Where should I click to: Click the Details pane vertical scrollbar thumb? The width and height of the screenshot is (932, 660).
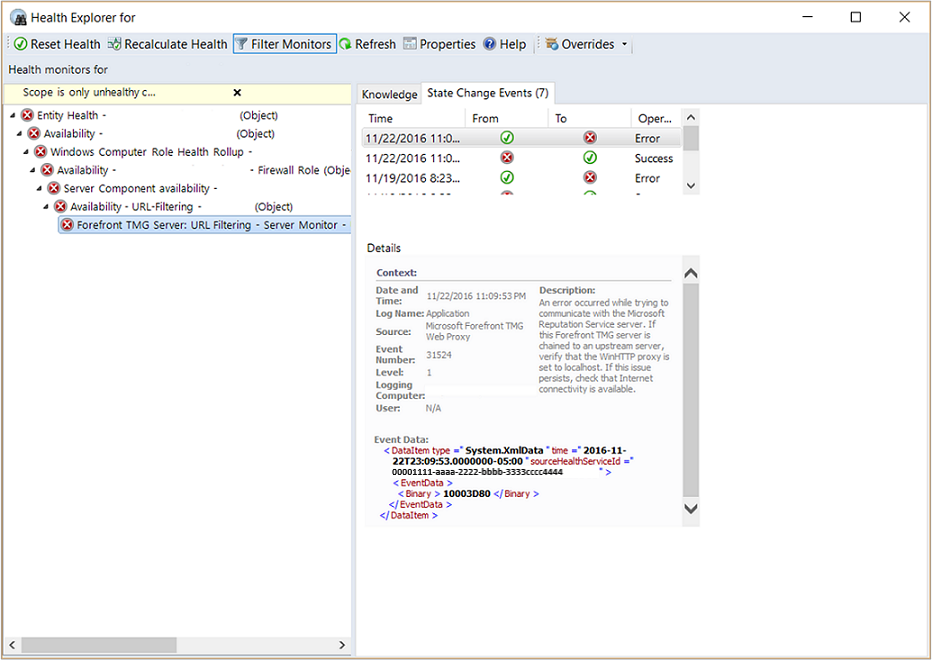click(691, 390)
